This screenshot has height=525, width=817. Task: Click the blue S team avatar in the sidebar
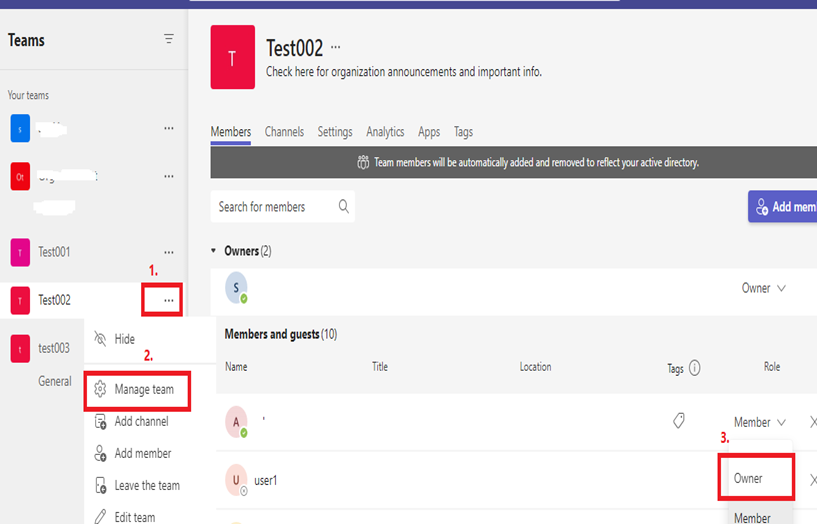[x=20, y=129]
